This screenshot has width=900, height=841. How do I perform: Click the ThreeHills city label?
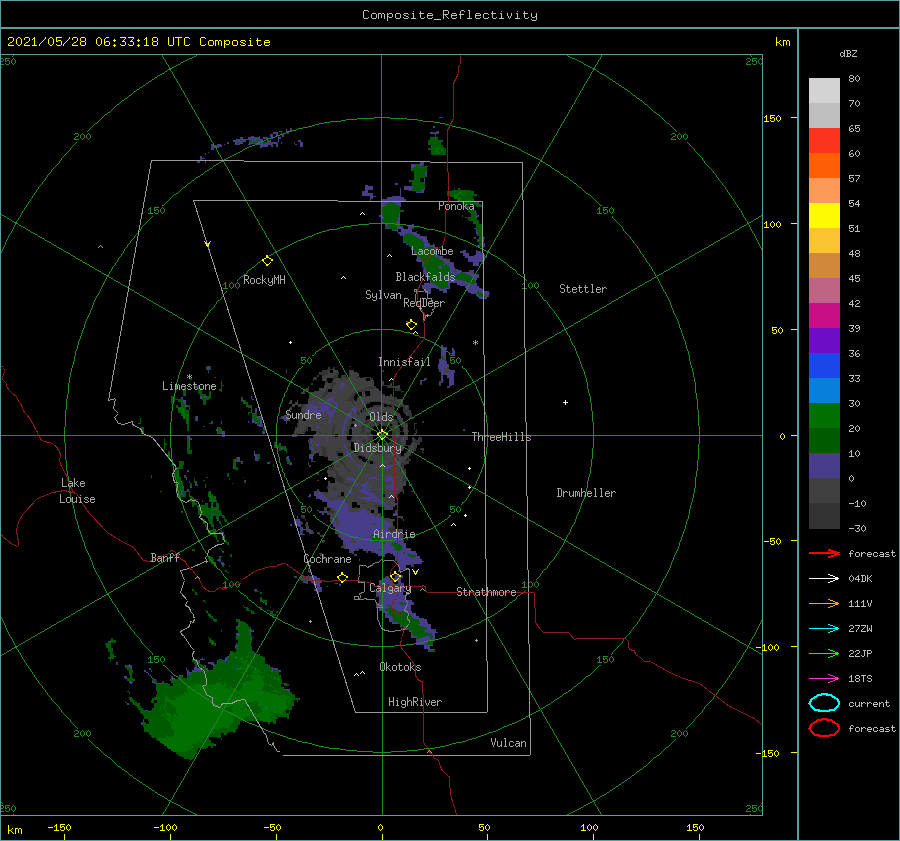pyautogui.click(x=501, y=437)
